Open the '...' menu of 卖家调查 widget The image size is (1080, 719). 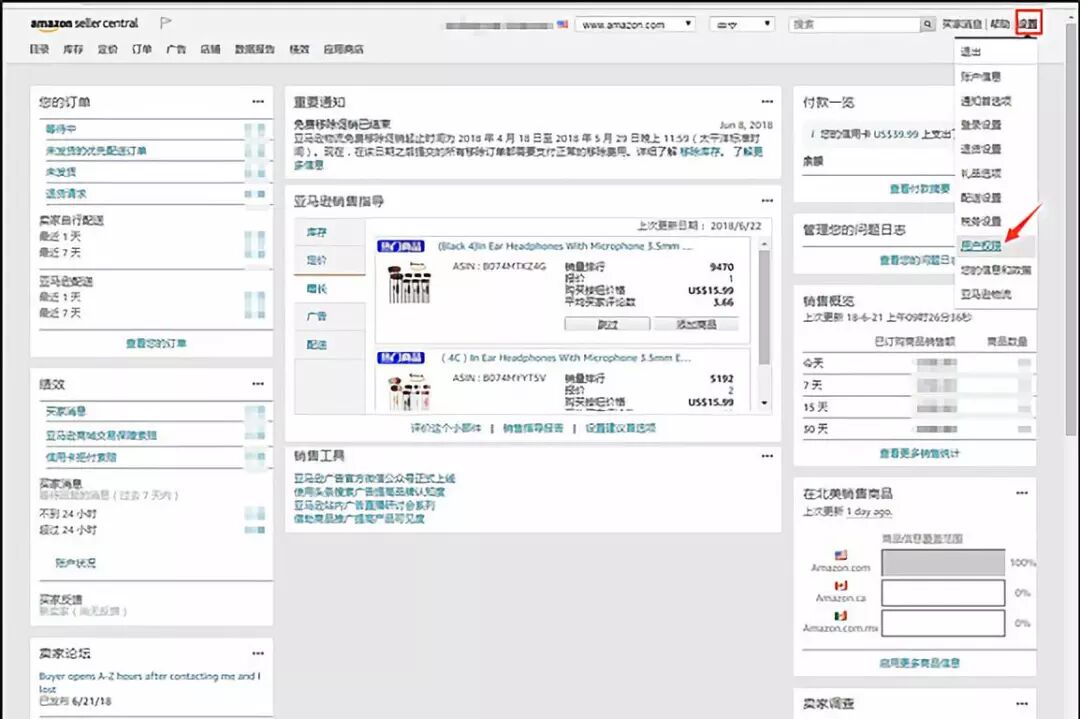(x=1021, y=704)
